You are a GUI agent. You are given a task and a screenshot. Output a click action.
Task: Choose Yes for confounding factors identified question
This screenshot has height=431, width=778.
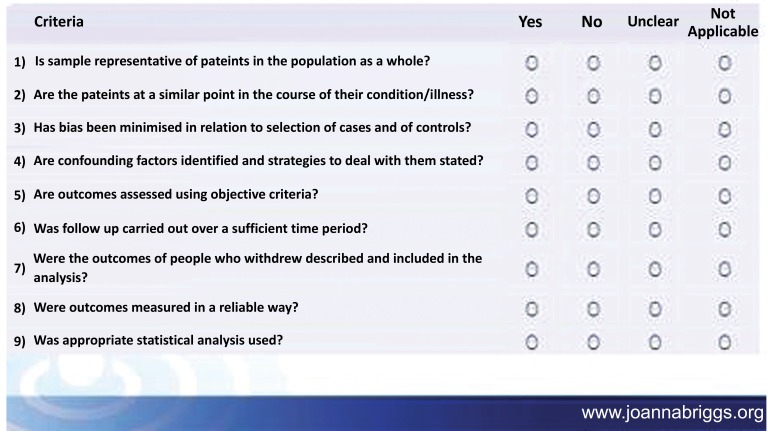pyautogui.click(x=531, y=162)
